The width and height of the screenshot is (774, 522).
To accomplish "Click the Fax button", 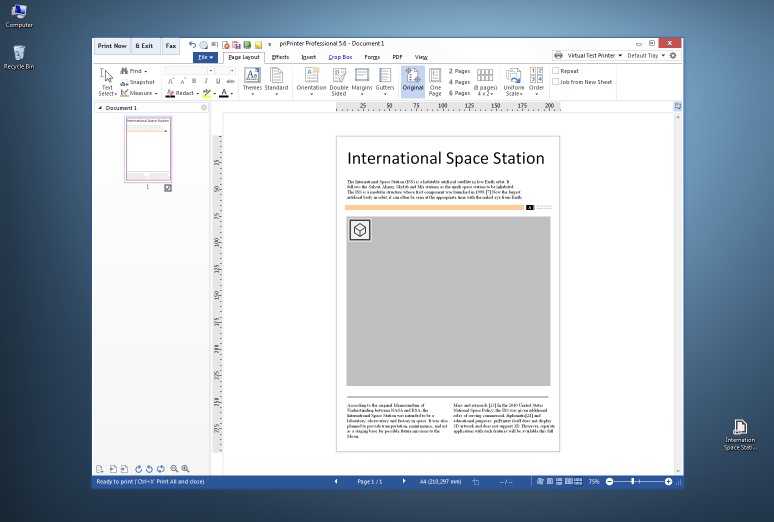I will (x=171, y=46).
